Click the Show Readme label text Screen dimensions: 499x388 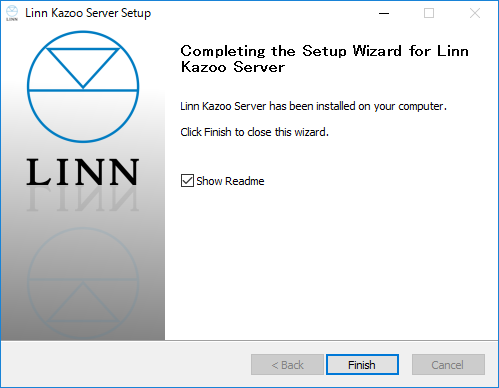[x=230, y=181]
